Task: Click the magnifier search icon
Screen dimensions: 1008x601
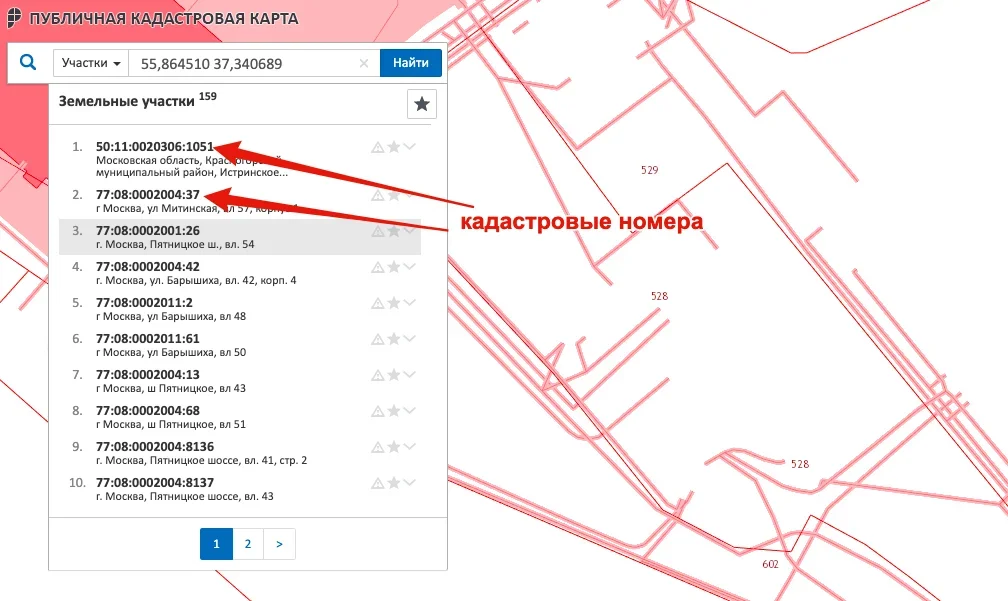Action: [28, 63]
